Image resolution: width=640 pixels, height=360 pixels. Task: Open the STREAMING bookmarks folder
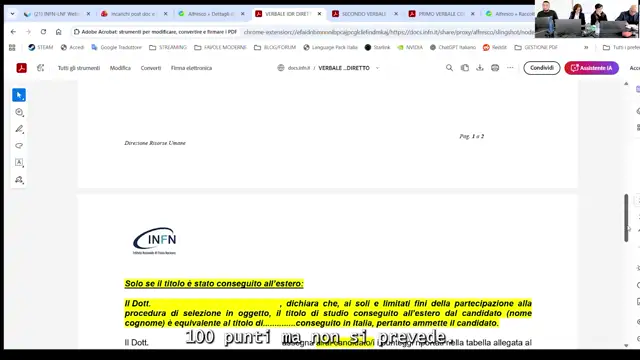point(168,47)
